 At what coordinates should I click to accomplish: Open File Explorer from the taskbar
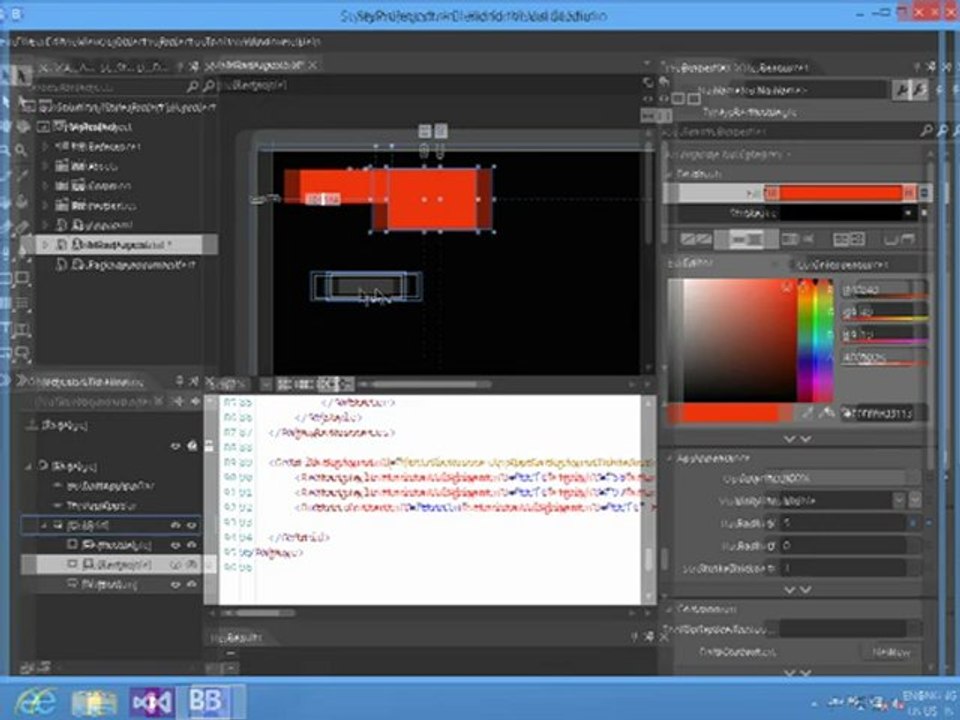tap(94, 702)
